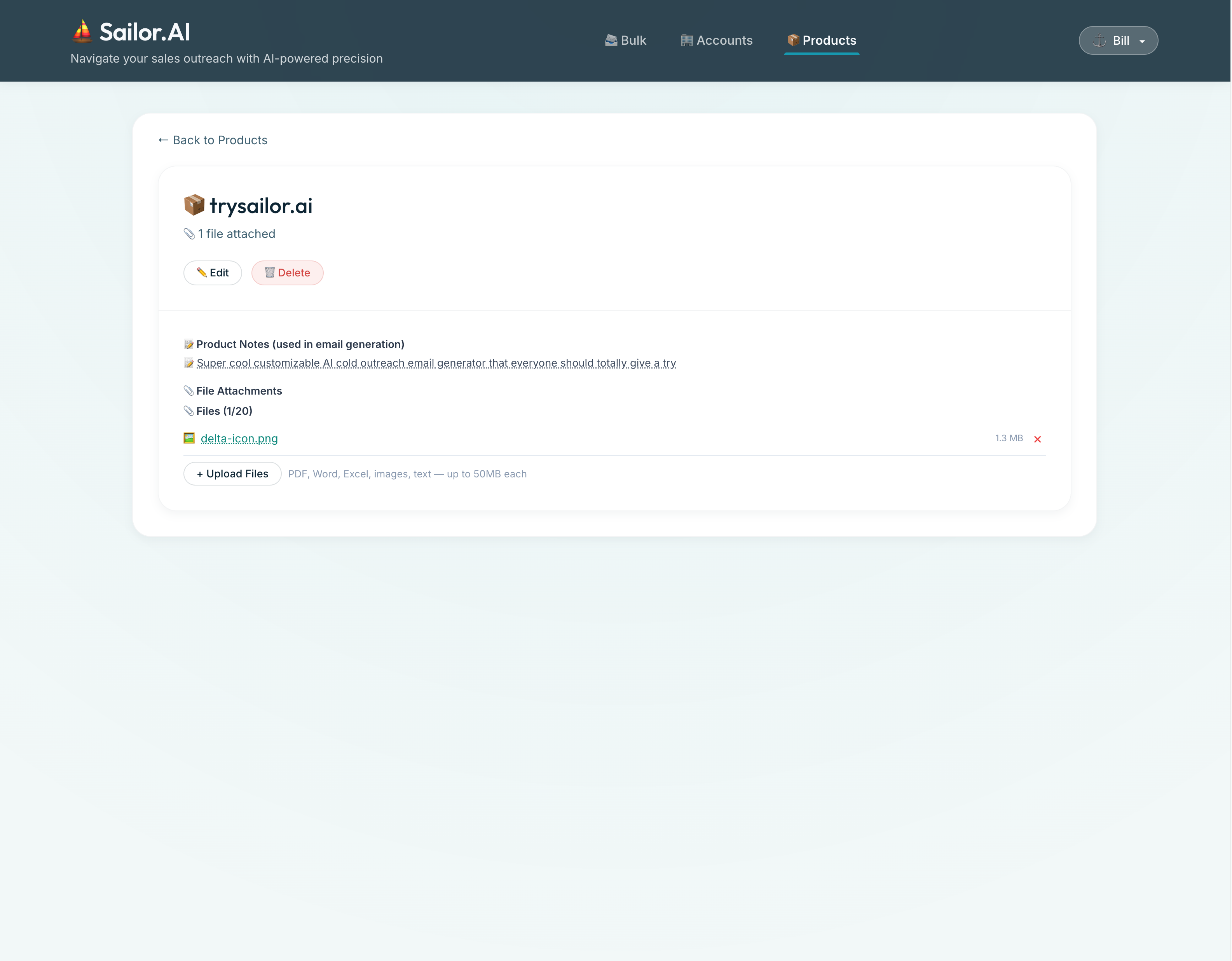This screenshot has height=961, width=1232.
Task: Click the Sailor.AI sailboat logo icon
Action: pos(82,31)
